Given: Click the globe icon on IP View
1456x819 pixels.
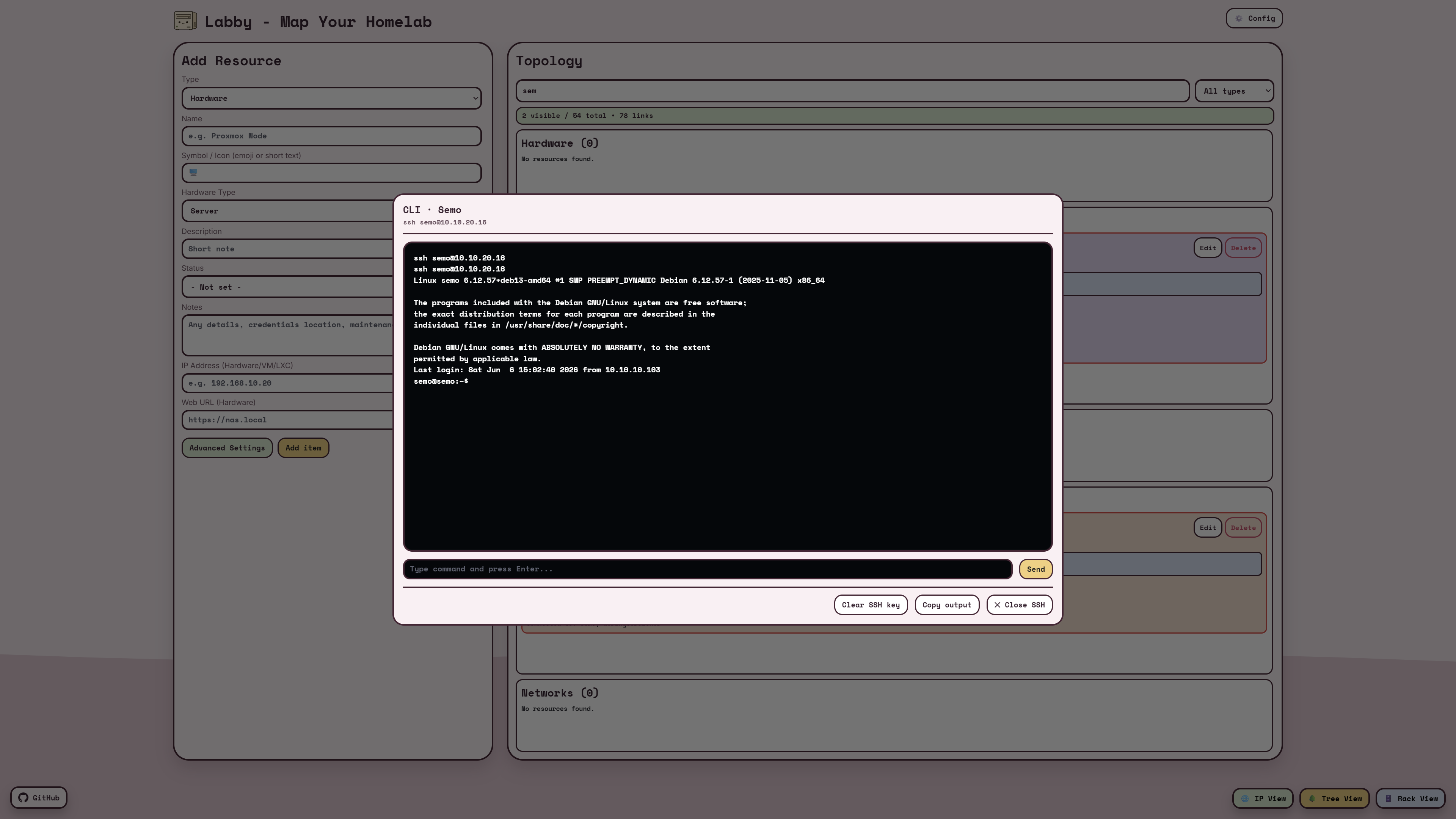Looking at the screenshot, I should click(1244, 799).
